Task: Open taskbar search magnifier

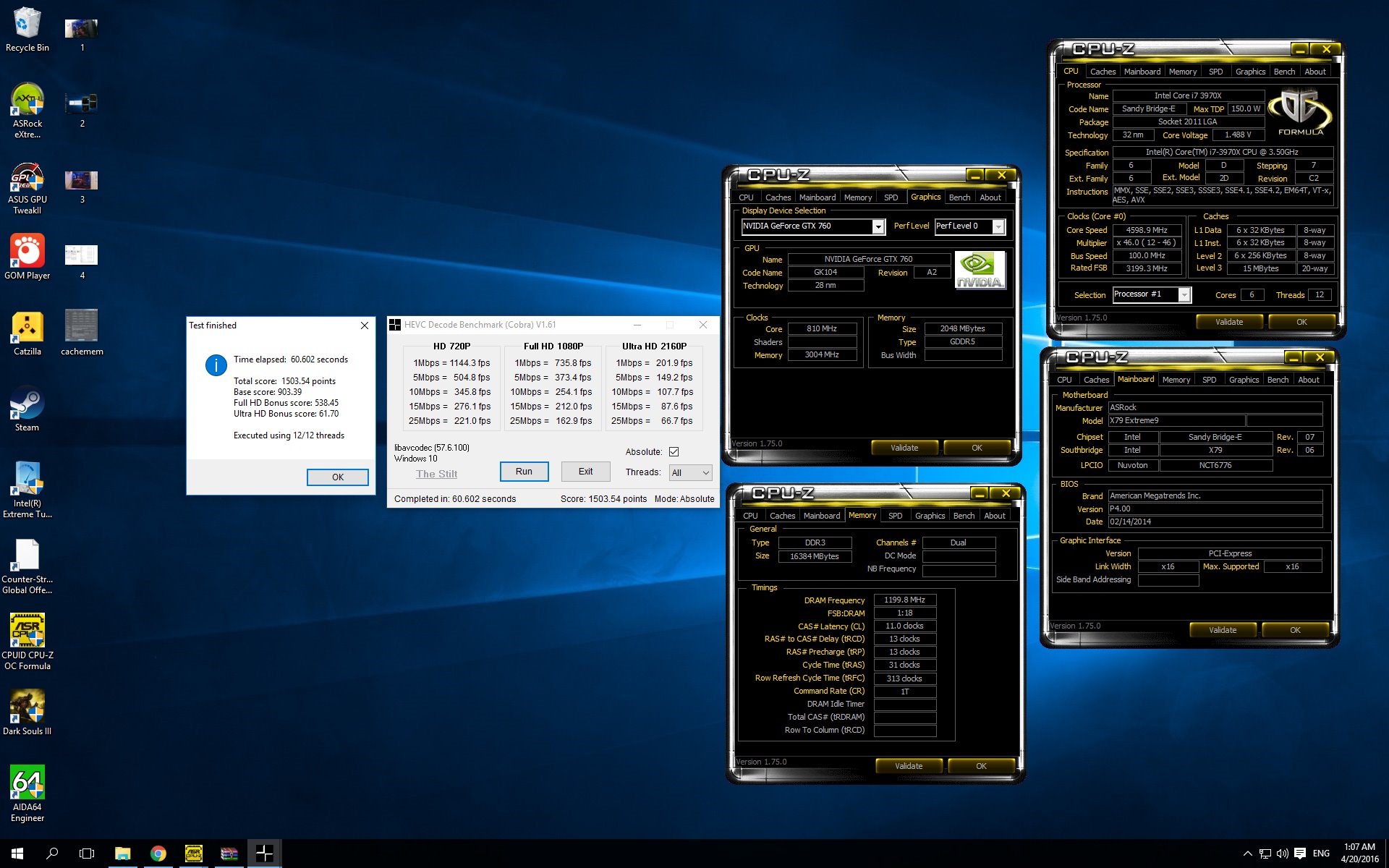Action: coord(52,854)
